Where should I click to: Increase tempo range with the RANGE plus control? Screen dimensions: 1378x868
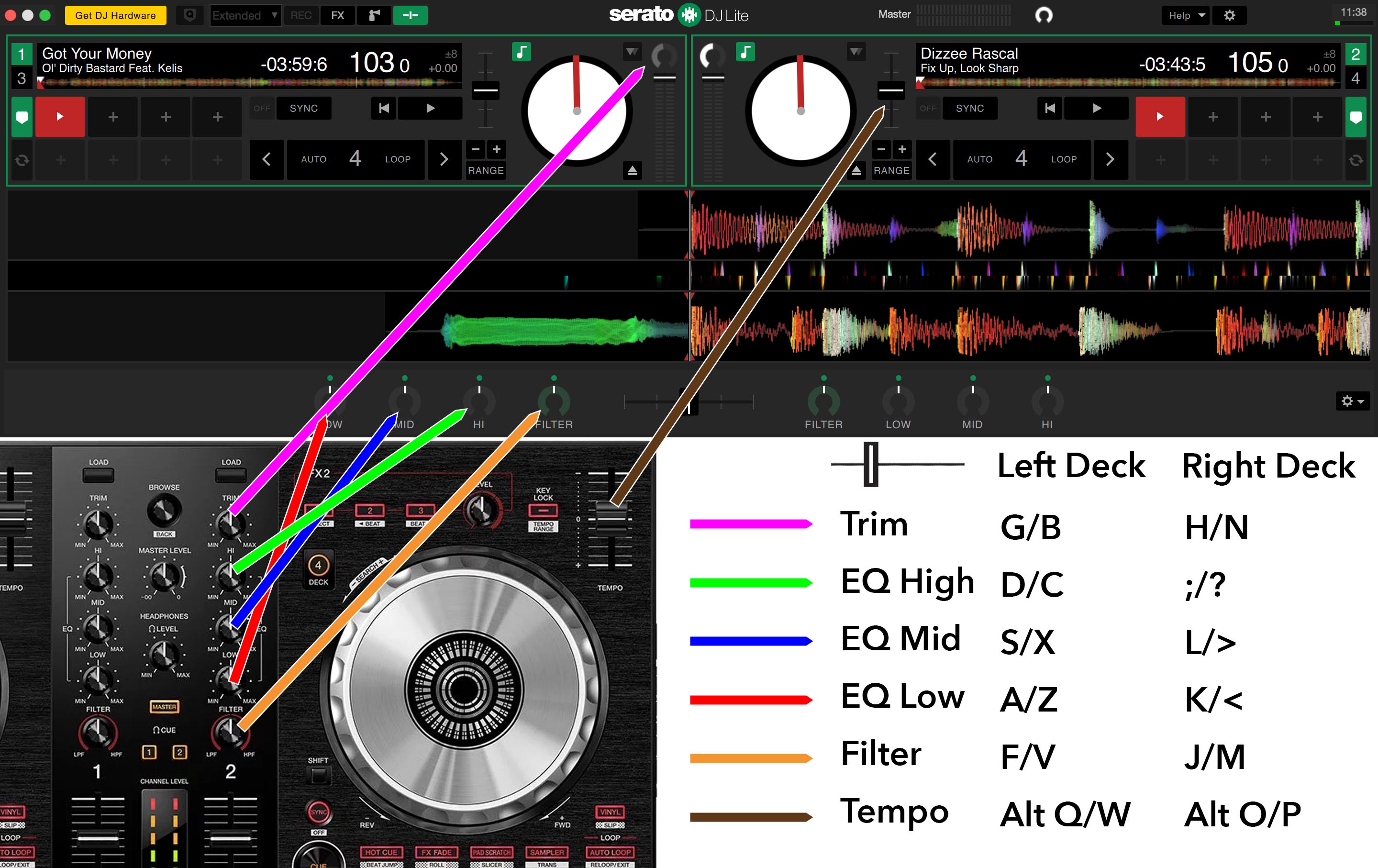(x=496, y=149)
